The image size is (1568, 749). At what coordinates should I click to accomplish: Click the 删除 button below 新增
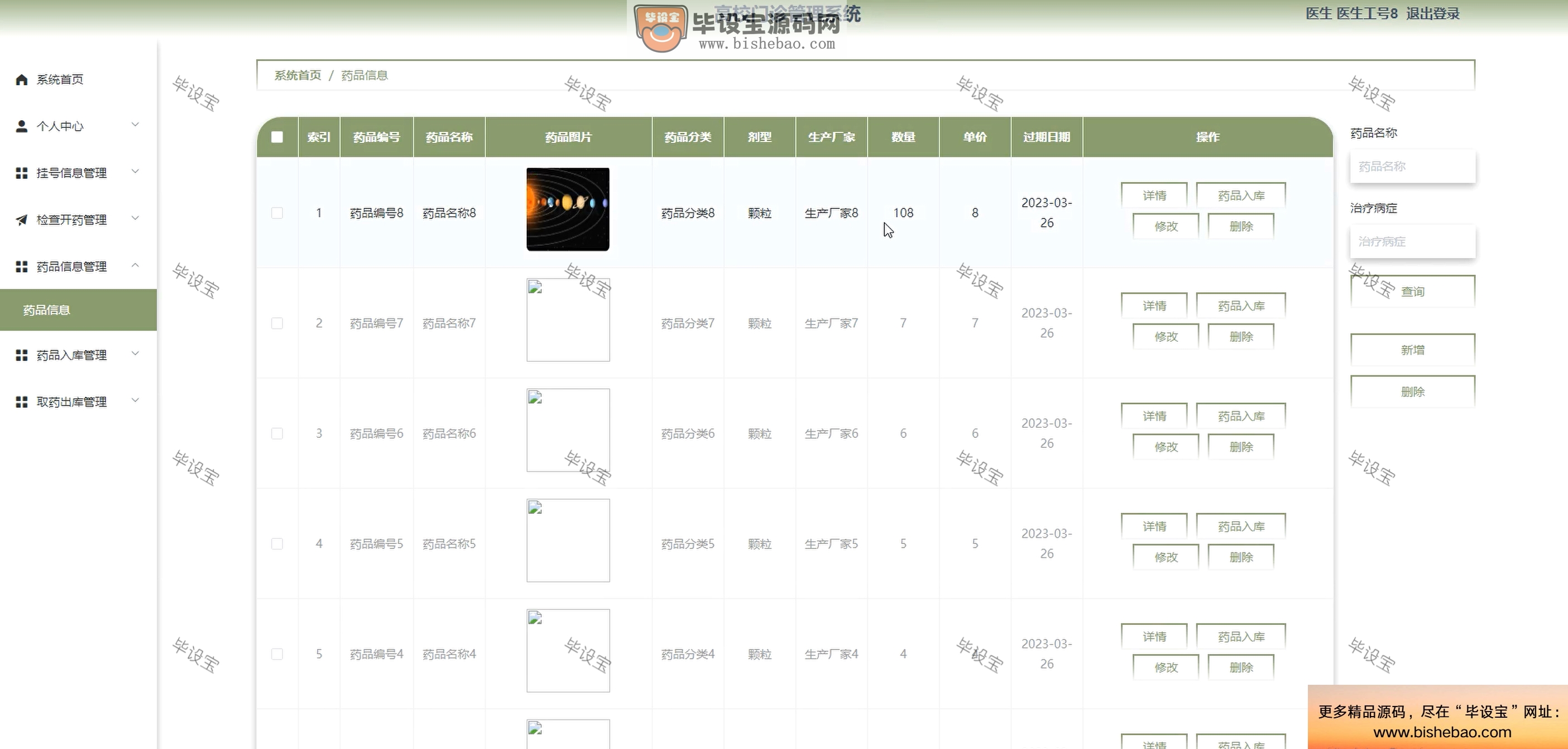tap(1413, 392)
